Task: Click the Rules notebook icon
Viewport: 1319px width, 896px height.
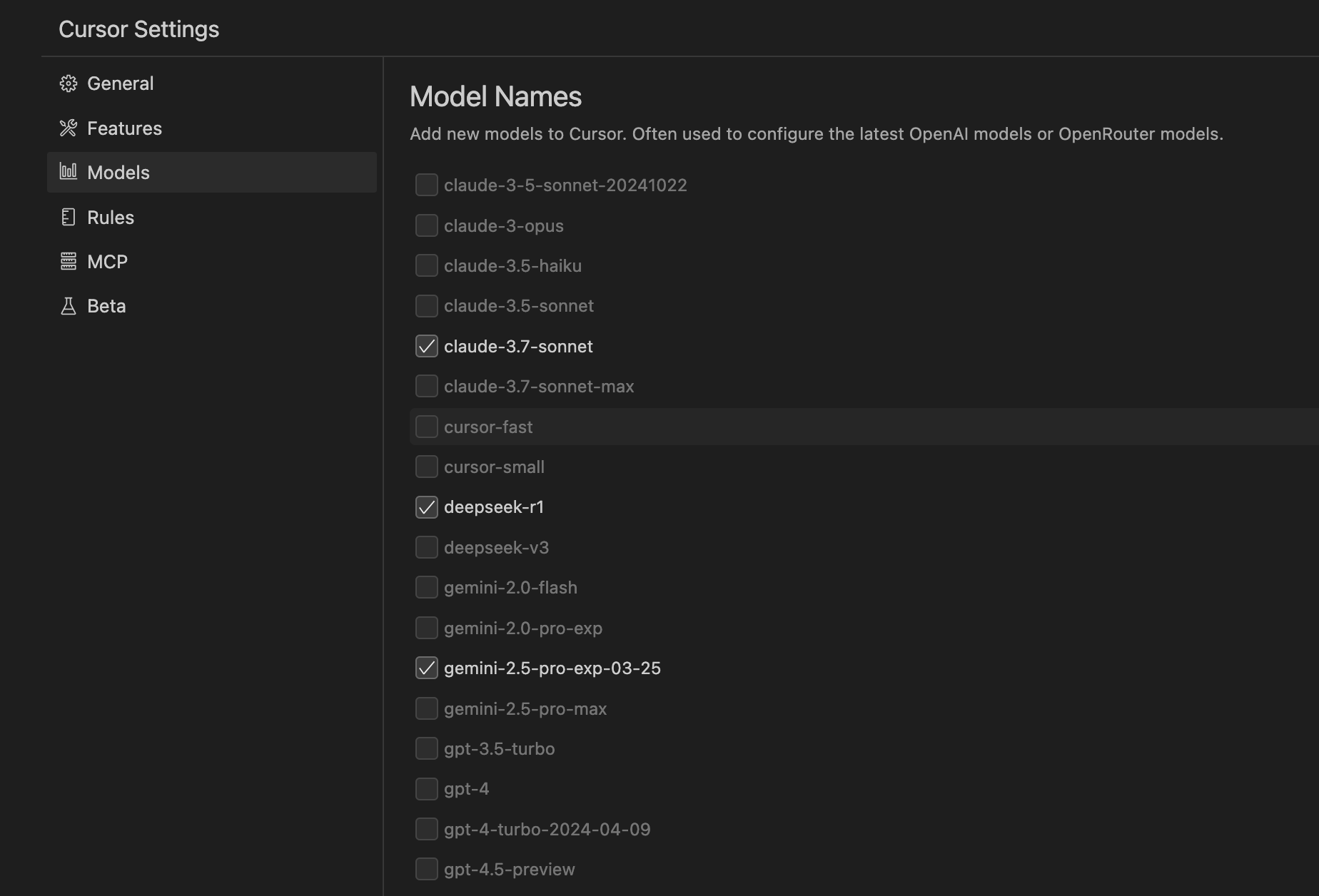Action: pos(69,217)
